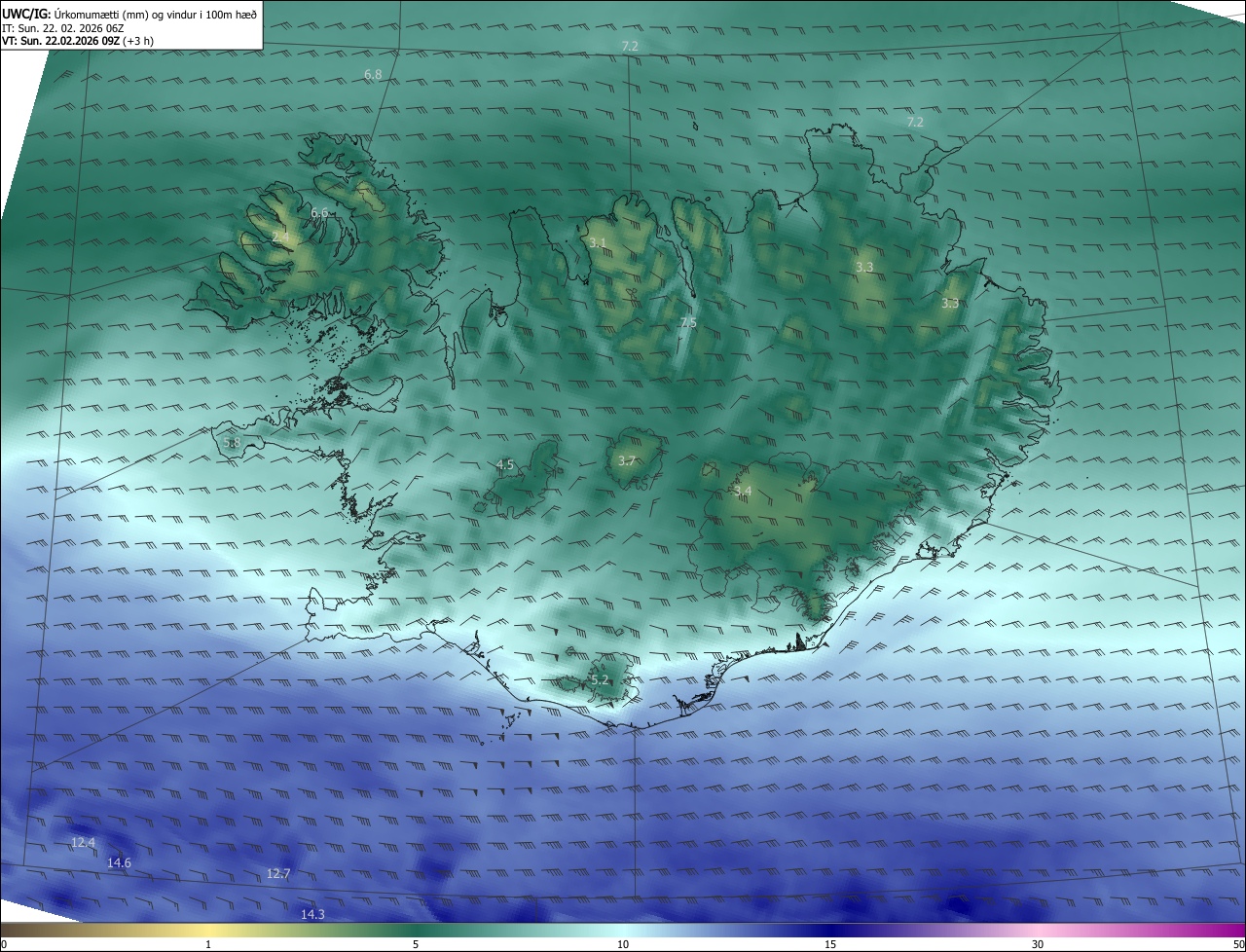Click the colour scale tick label 5
Screen dimensions: 1246x952
(x=416, y=944)
